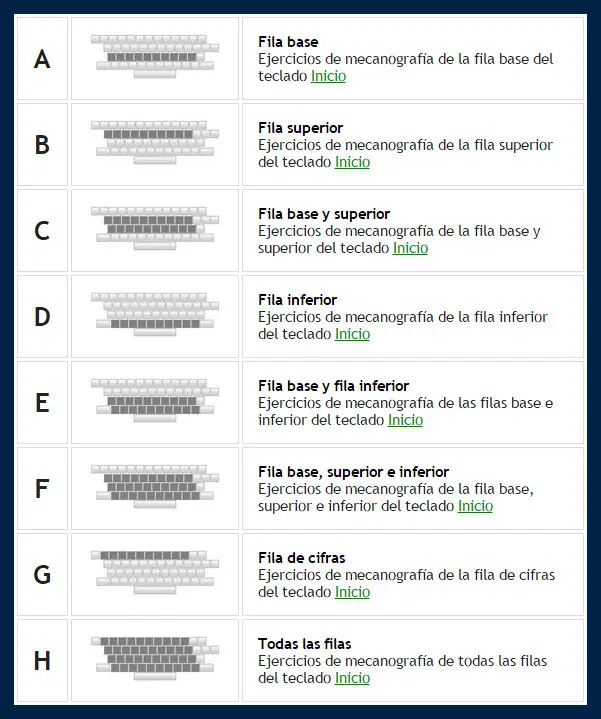Click the keyboard icon for Fila superior
Screen dimensions: 601x719
pos(154,144)
